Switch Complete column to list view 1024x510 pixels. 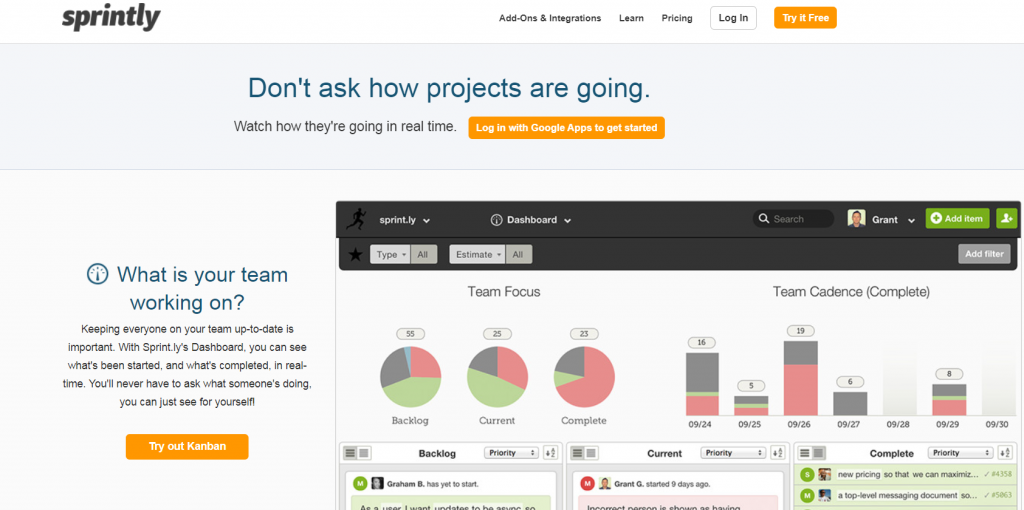[805, 453]
